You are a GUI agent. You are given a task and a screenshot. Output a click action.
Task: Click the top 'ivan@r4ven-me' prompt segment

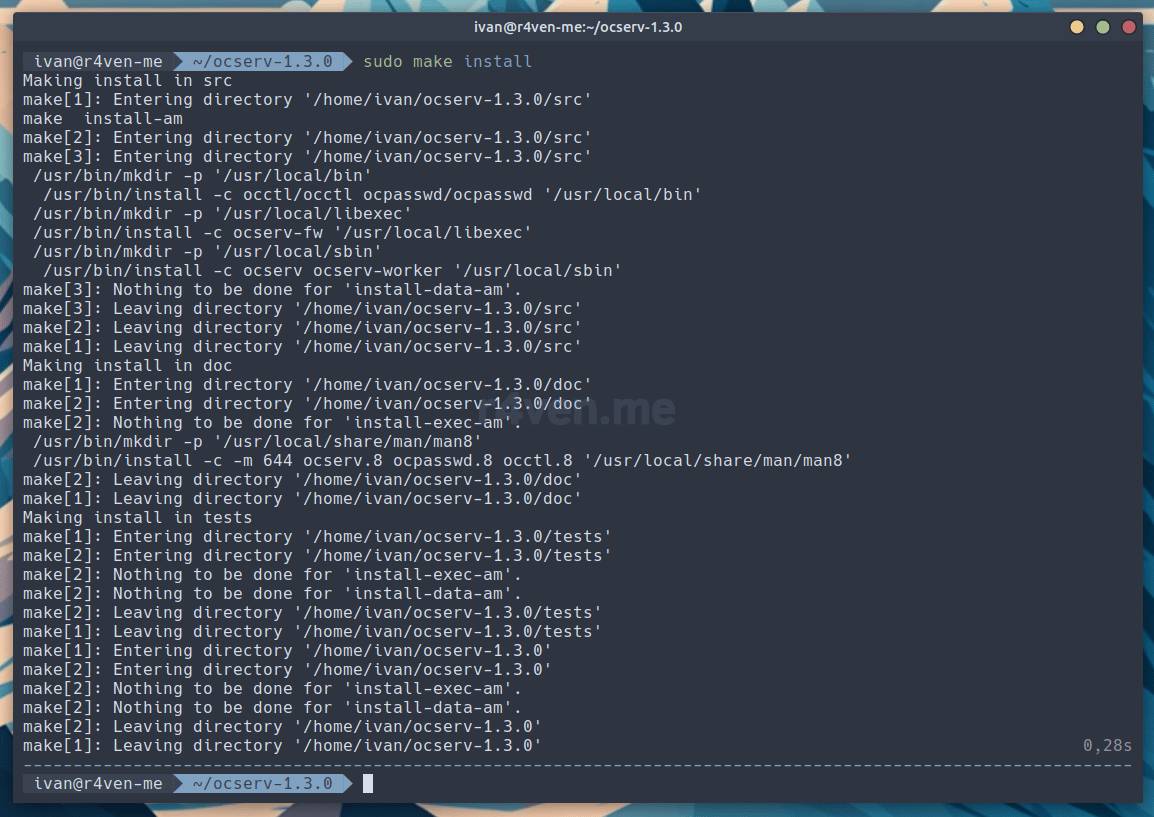click(97, 62)
